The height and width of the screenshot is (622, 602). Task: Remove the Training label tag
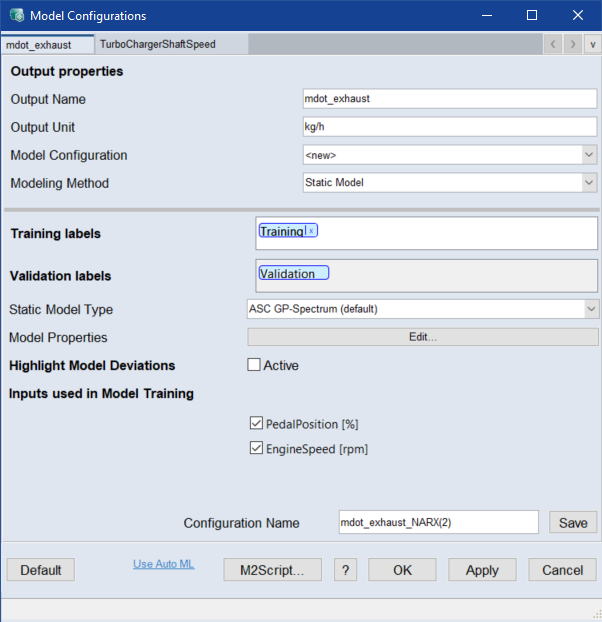pos(311,232)
